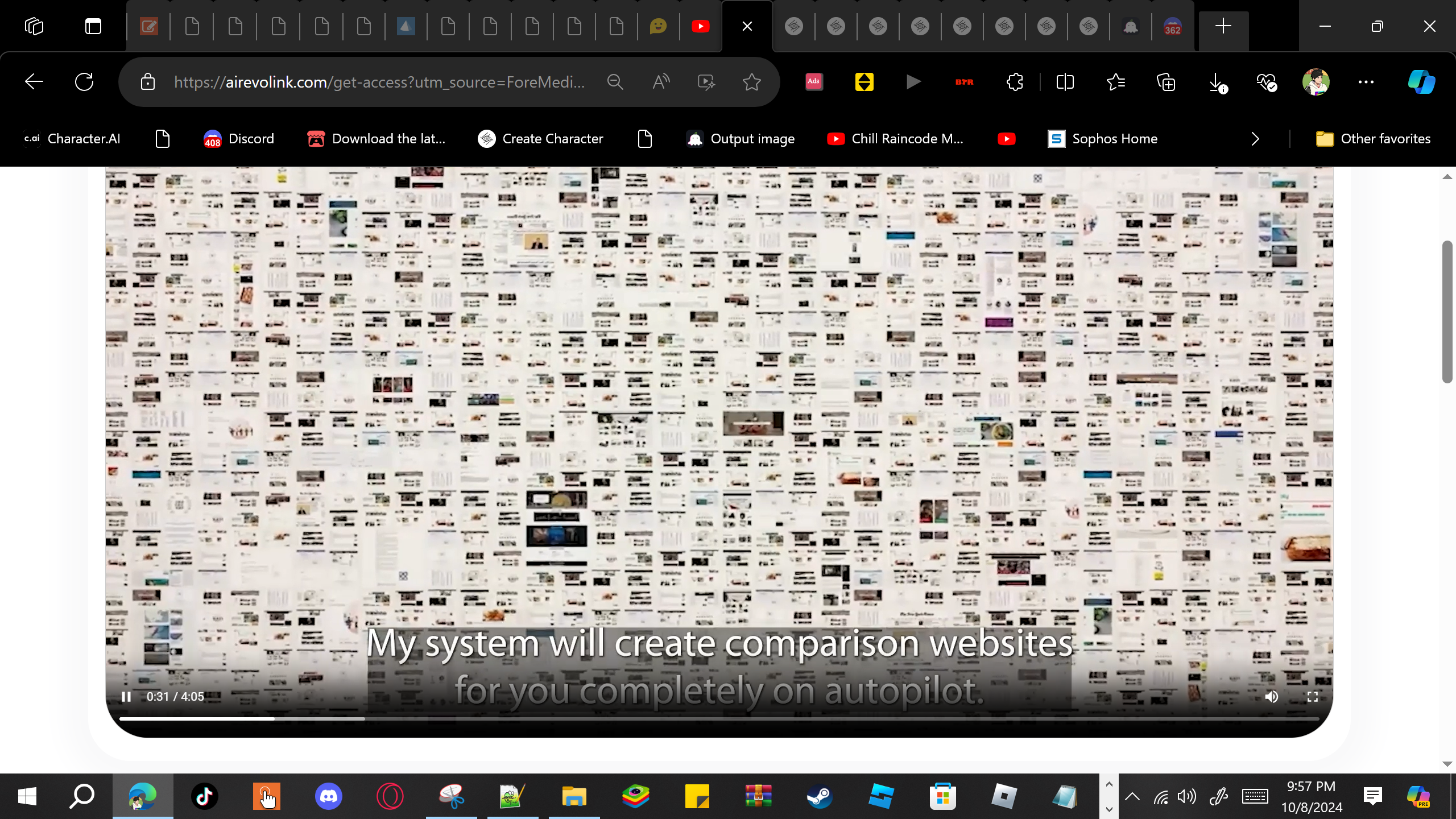The image size is (1456, 819).
Task: Open the Read aloud feature
Action: (660, 82)
